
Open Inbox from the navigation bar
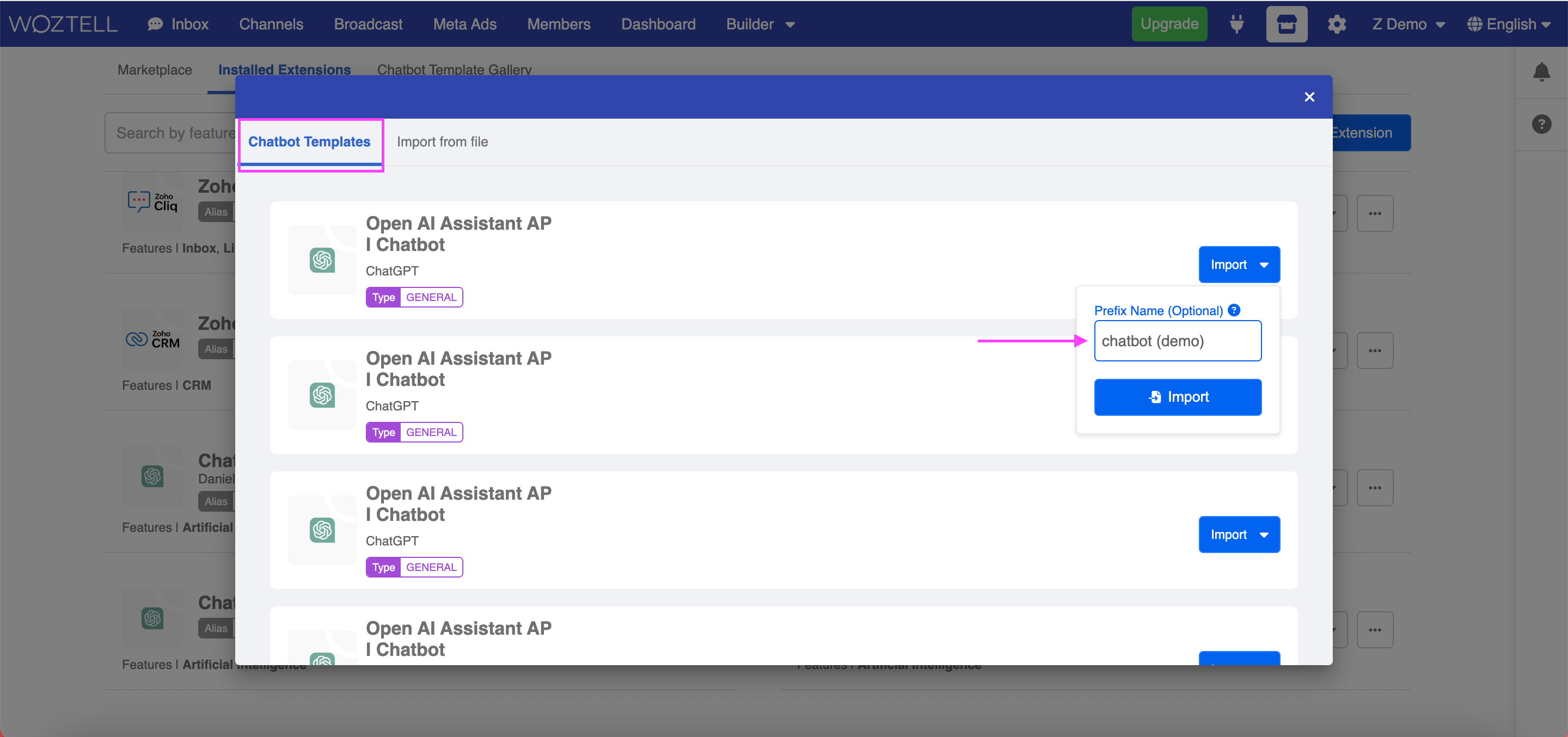tap(177, 24)
